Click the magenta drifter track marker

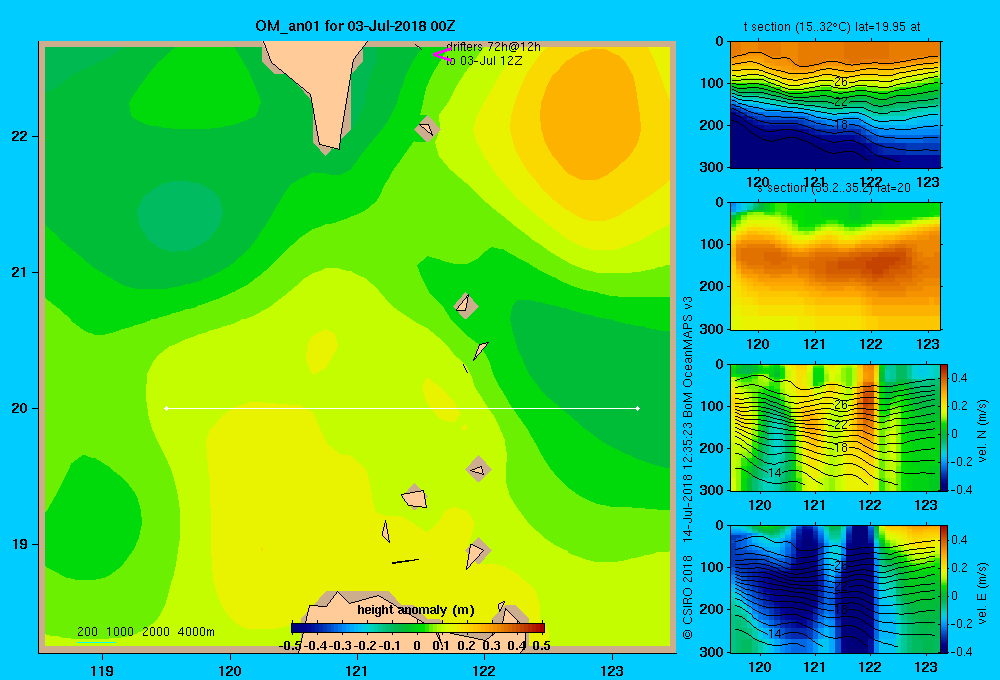pos(442,54)
